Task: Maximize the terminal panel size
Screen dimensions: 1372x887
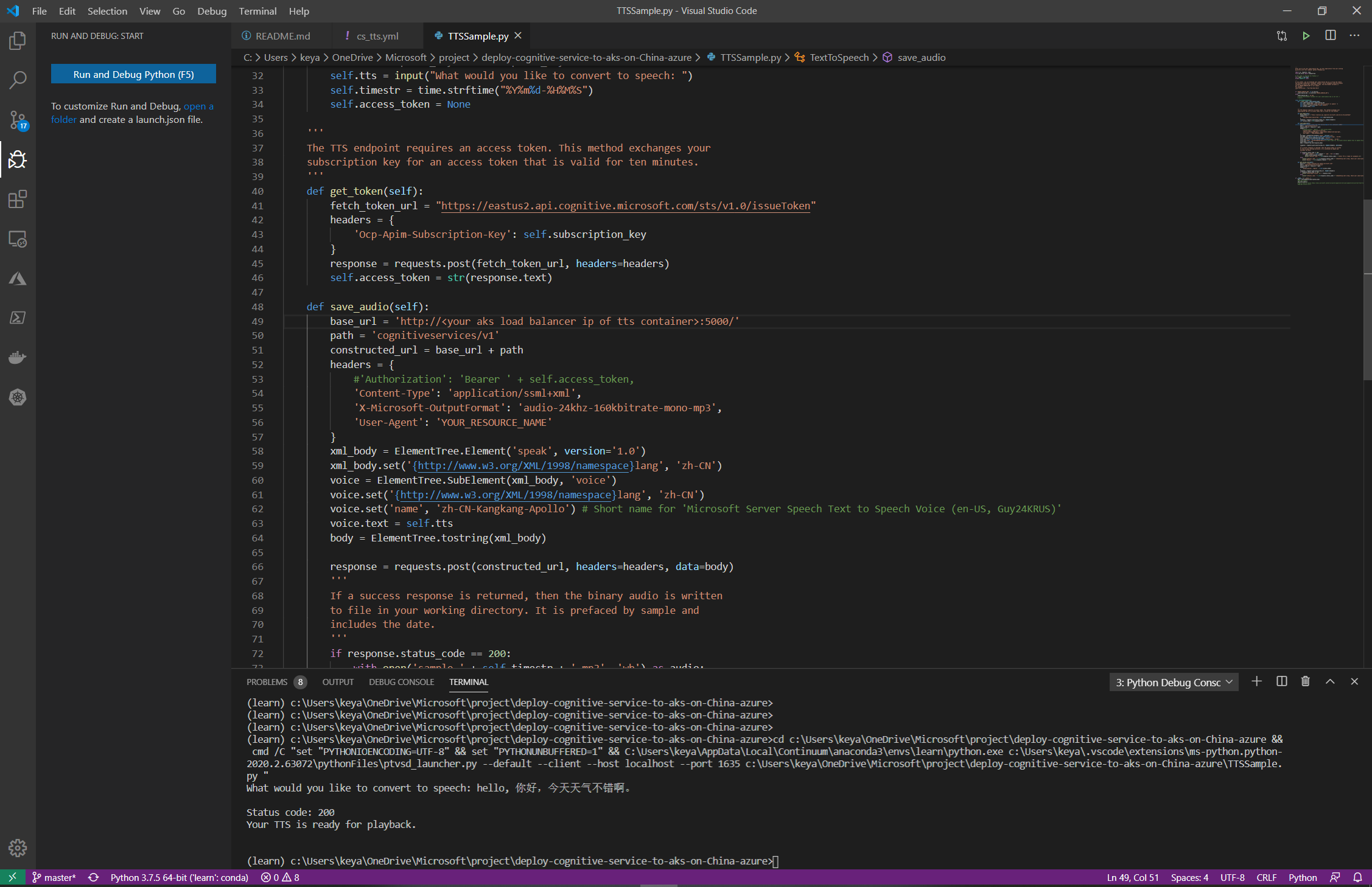Action: tap(1330, 681)
